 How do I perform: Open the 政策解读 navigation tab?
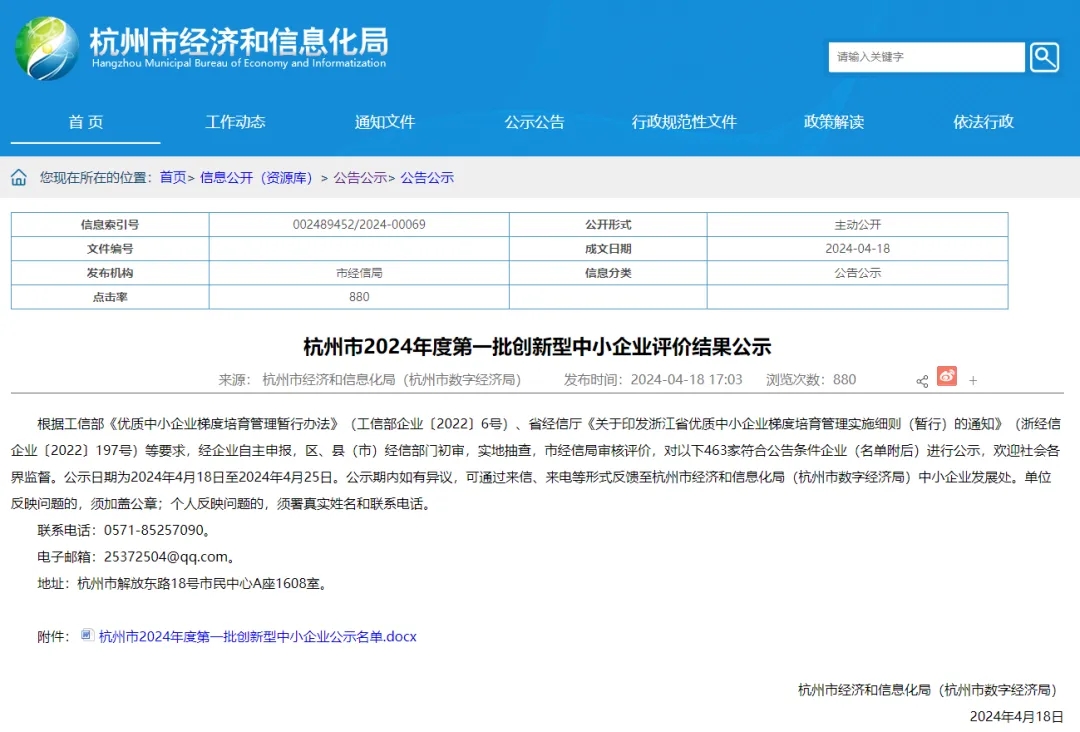click(x=834, y=122)
